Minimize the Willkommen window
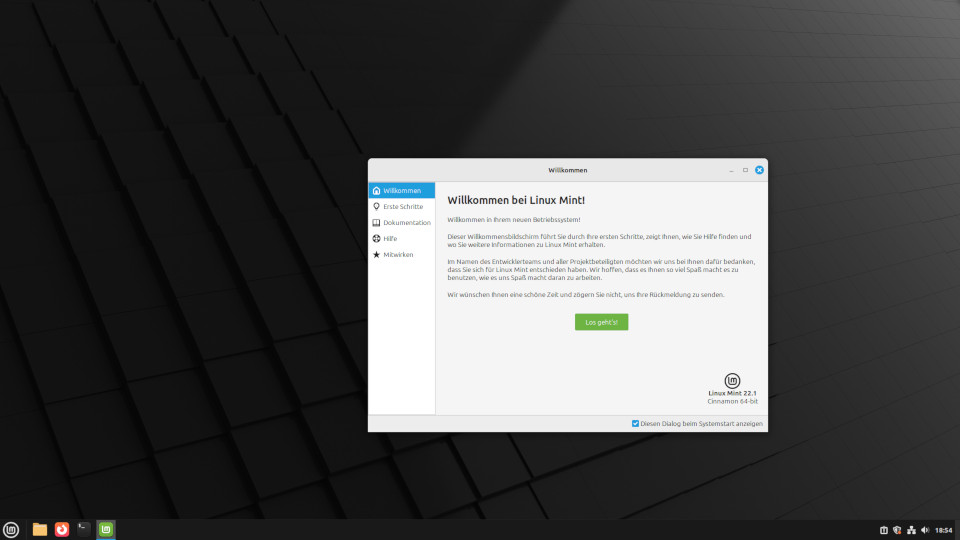This screenshot has height=540, width=960. [731, 170]
